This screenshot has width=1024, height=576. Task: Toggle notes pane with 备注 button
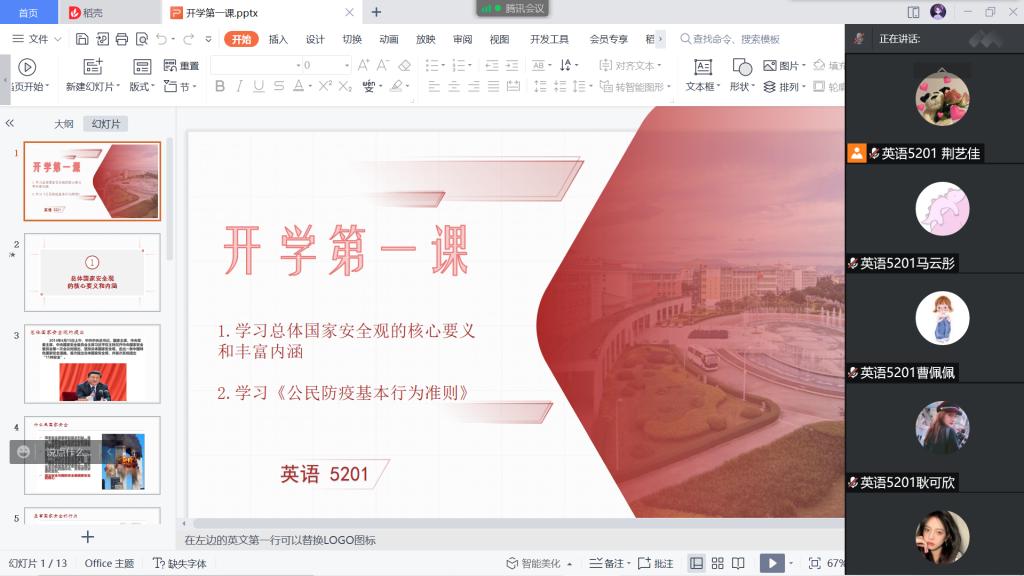click(x=606, y=563)
